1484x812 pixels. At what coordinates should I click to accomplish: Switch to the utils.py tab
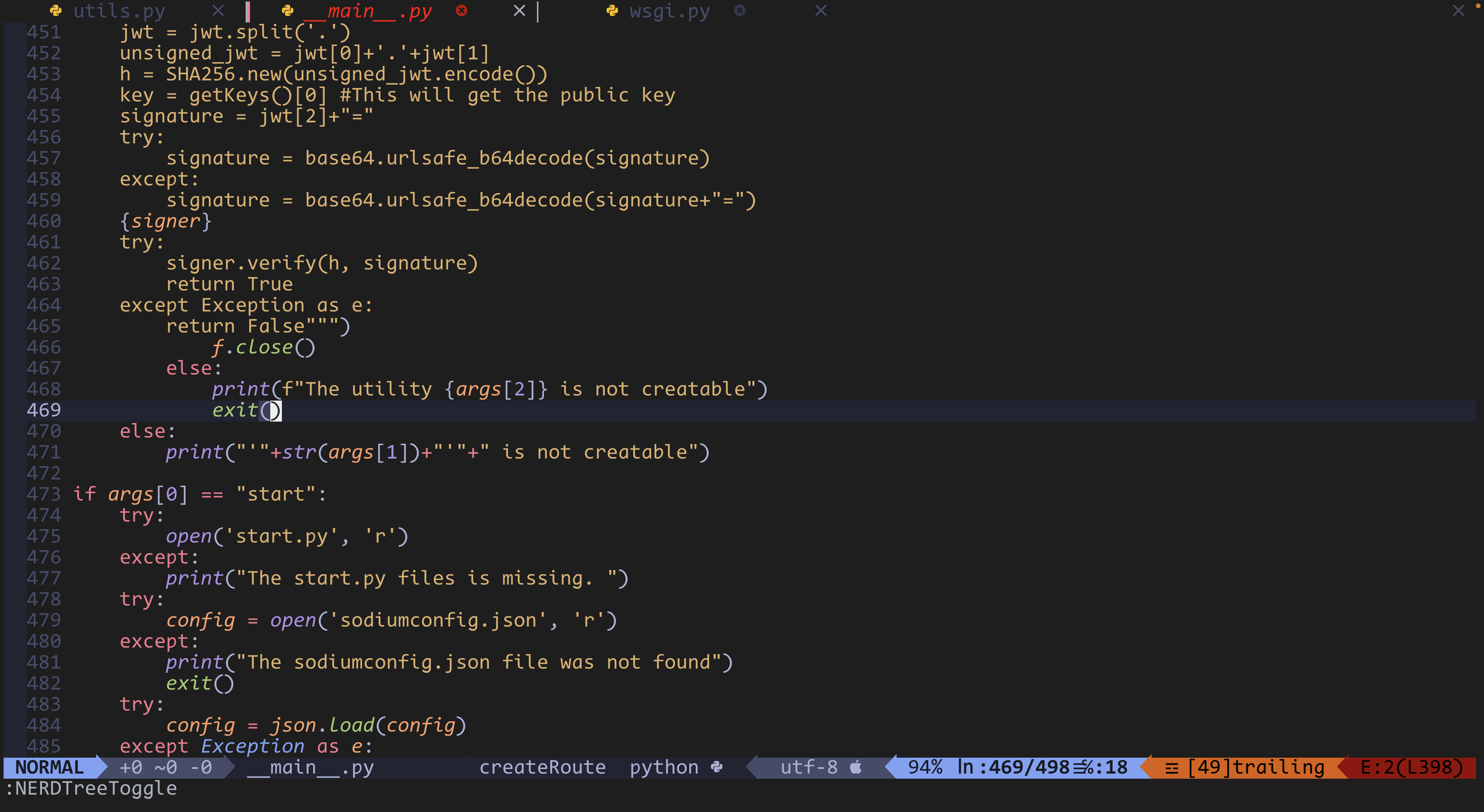point(119,11)
